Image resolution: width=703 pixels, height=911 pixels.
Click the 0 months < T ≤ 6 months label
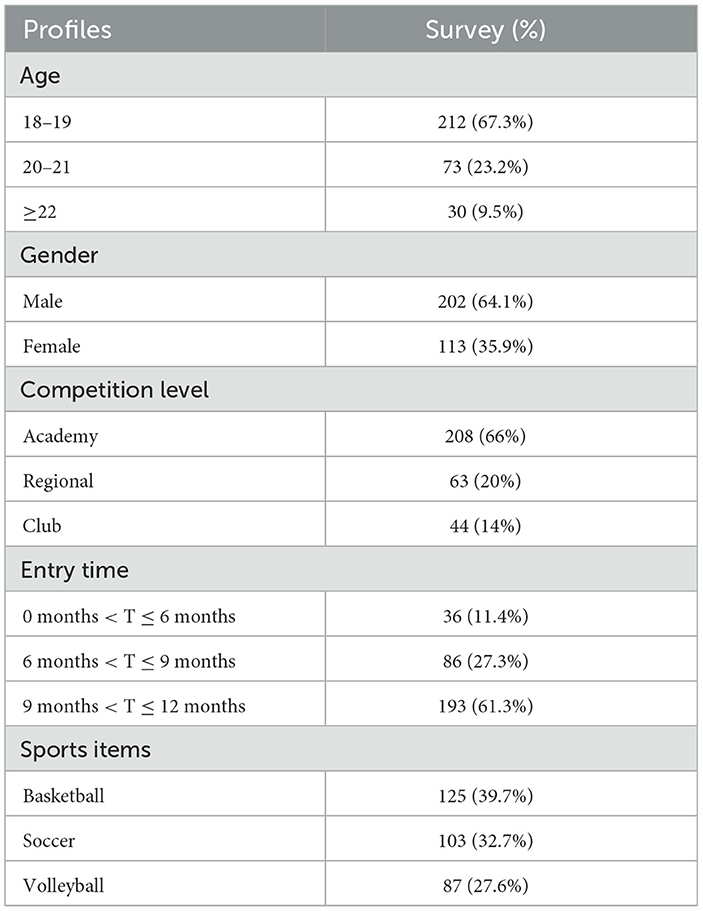coord(128,616)
